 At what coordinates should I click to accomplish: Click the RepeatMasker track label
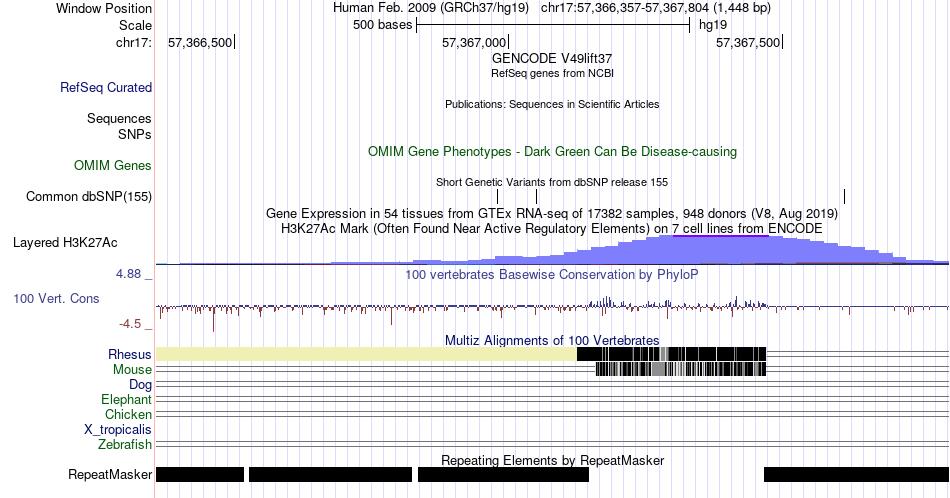pos(110,474)
